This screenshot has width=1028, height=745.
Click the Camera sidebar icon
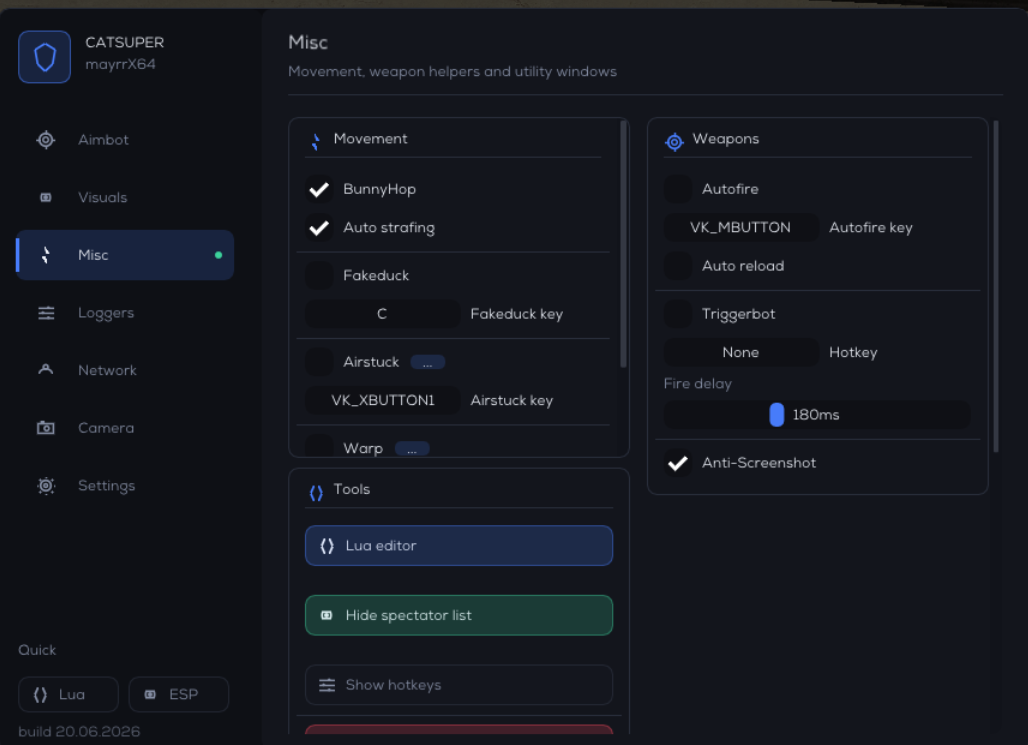(46, 428)
